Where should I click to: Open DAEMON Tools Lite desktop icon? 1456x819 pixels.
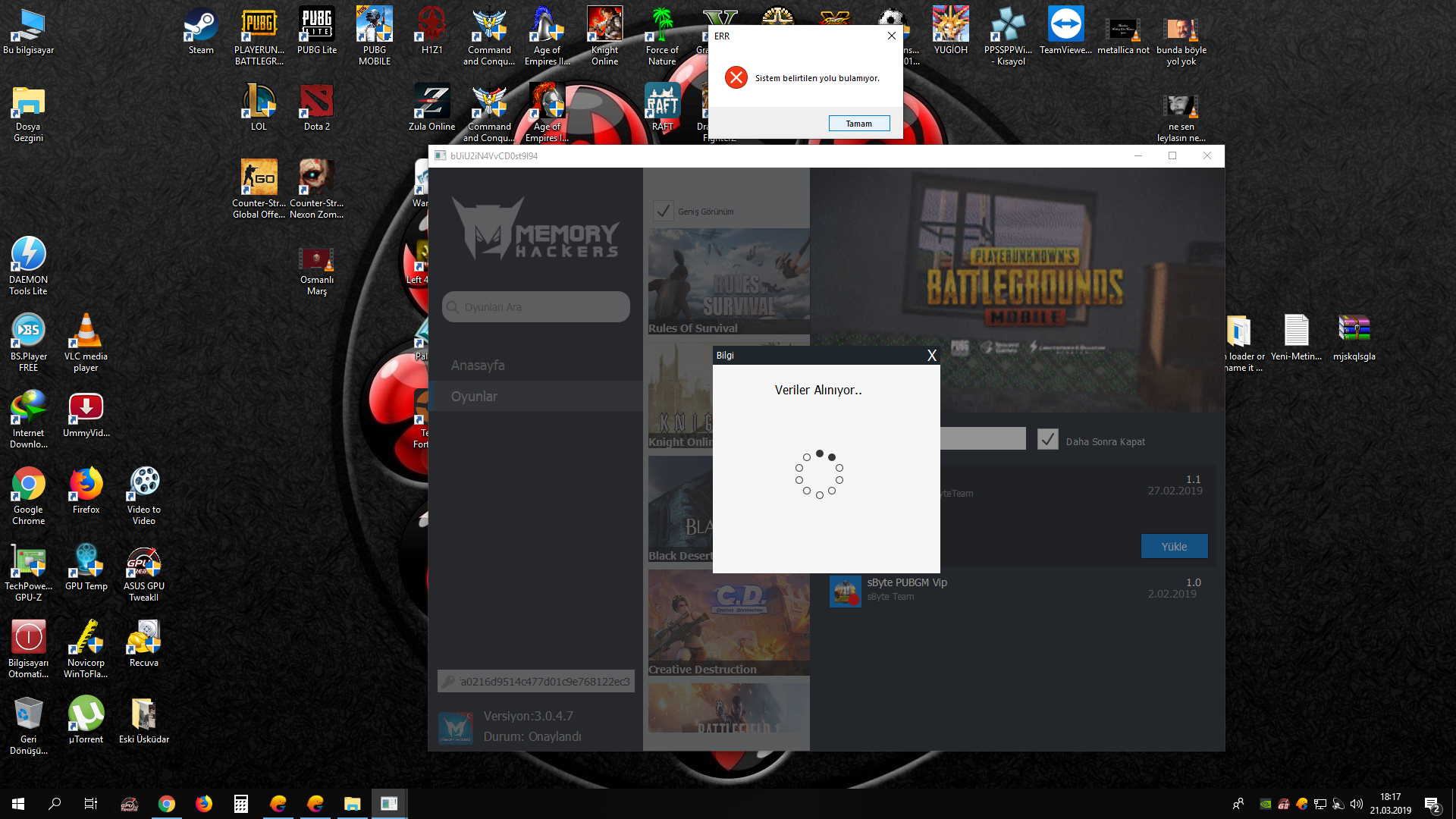[x=28, y=266]
